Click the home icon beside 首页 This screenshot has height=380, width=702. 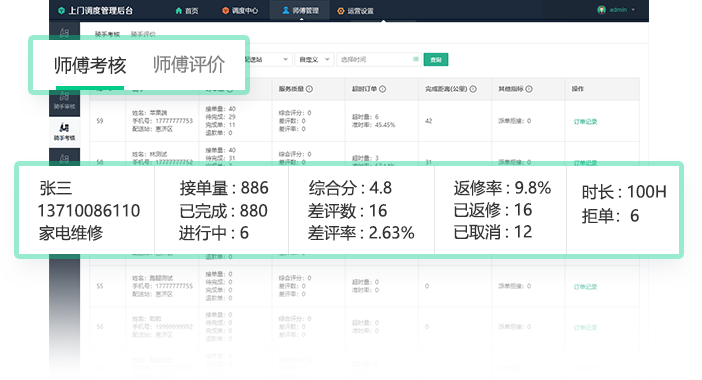(179, 11)
